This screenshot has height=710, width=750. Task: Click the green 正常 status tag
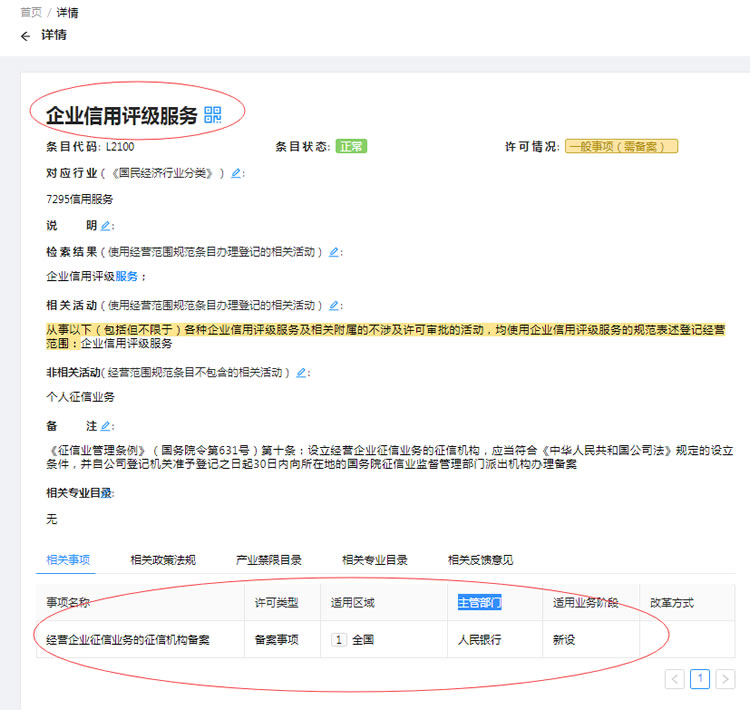(351, 146)
